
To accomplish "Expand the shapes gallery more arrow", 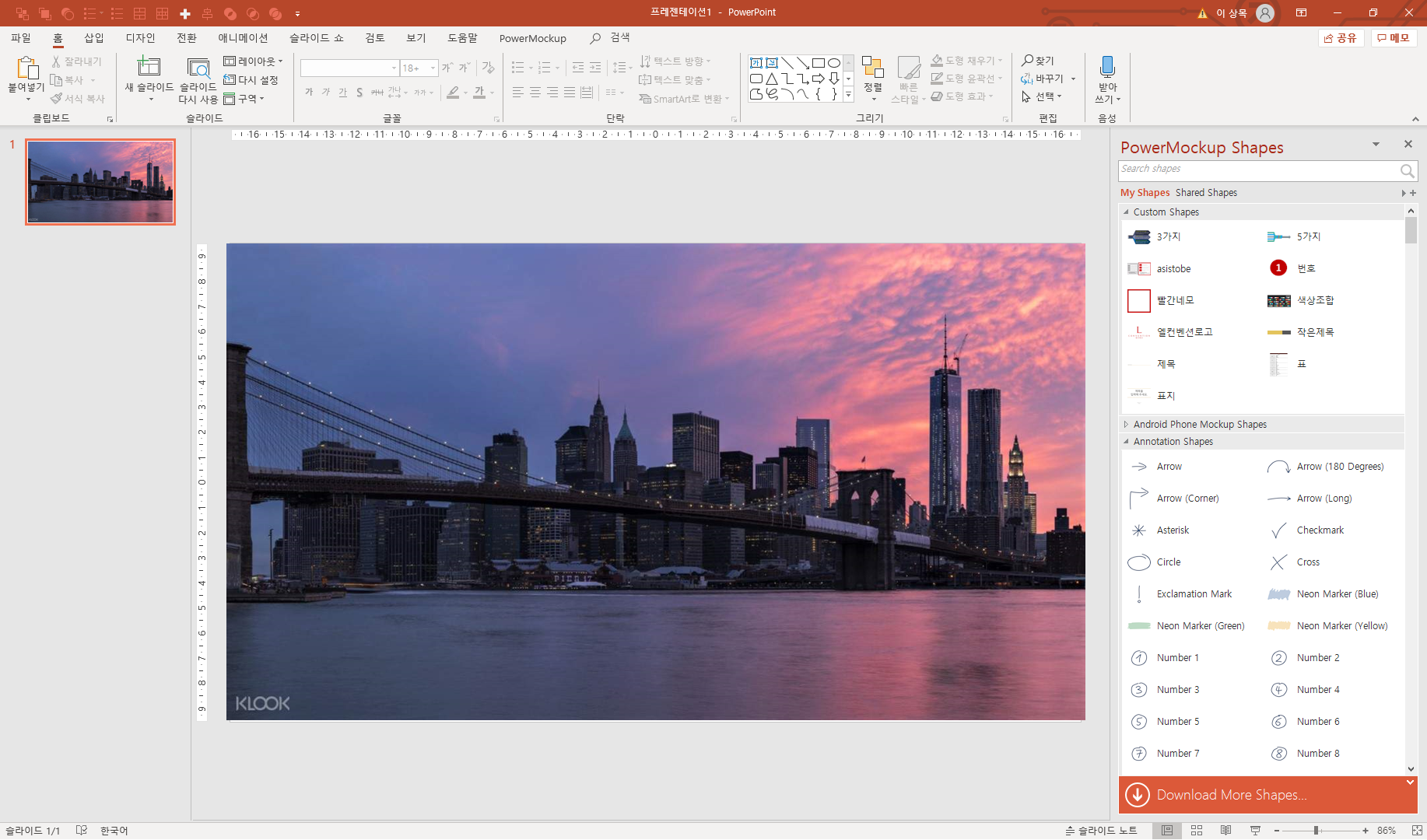I will click(x=848, y=94).
